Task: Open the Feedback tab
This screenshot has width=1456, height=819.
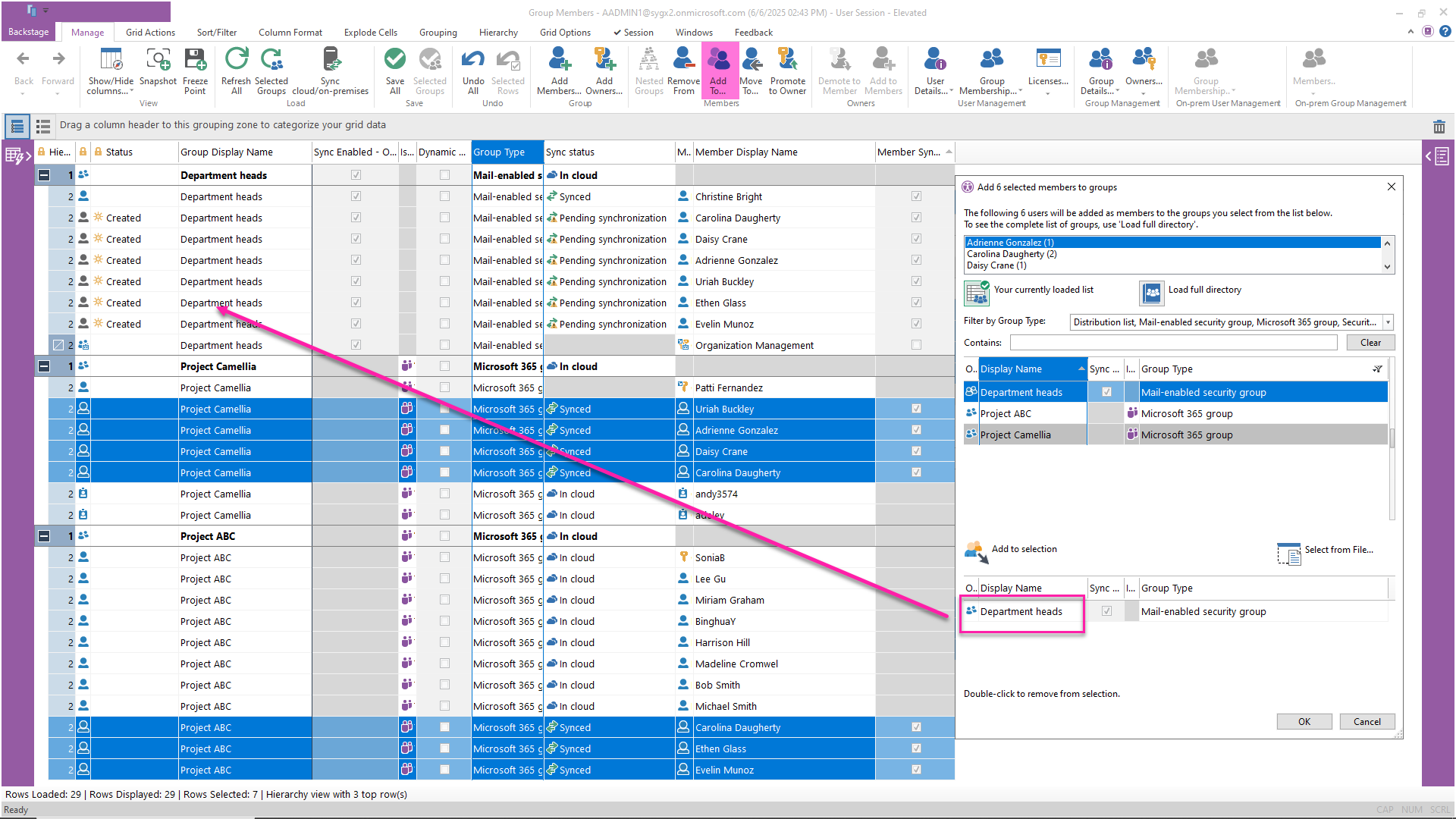Action: coord(754,33)
